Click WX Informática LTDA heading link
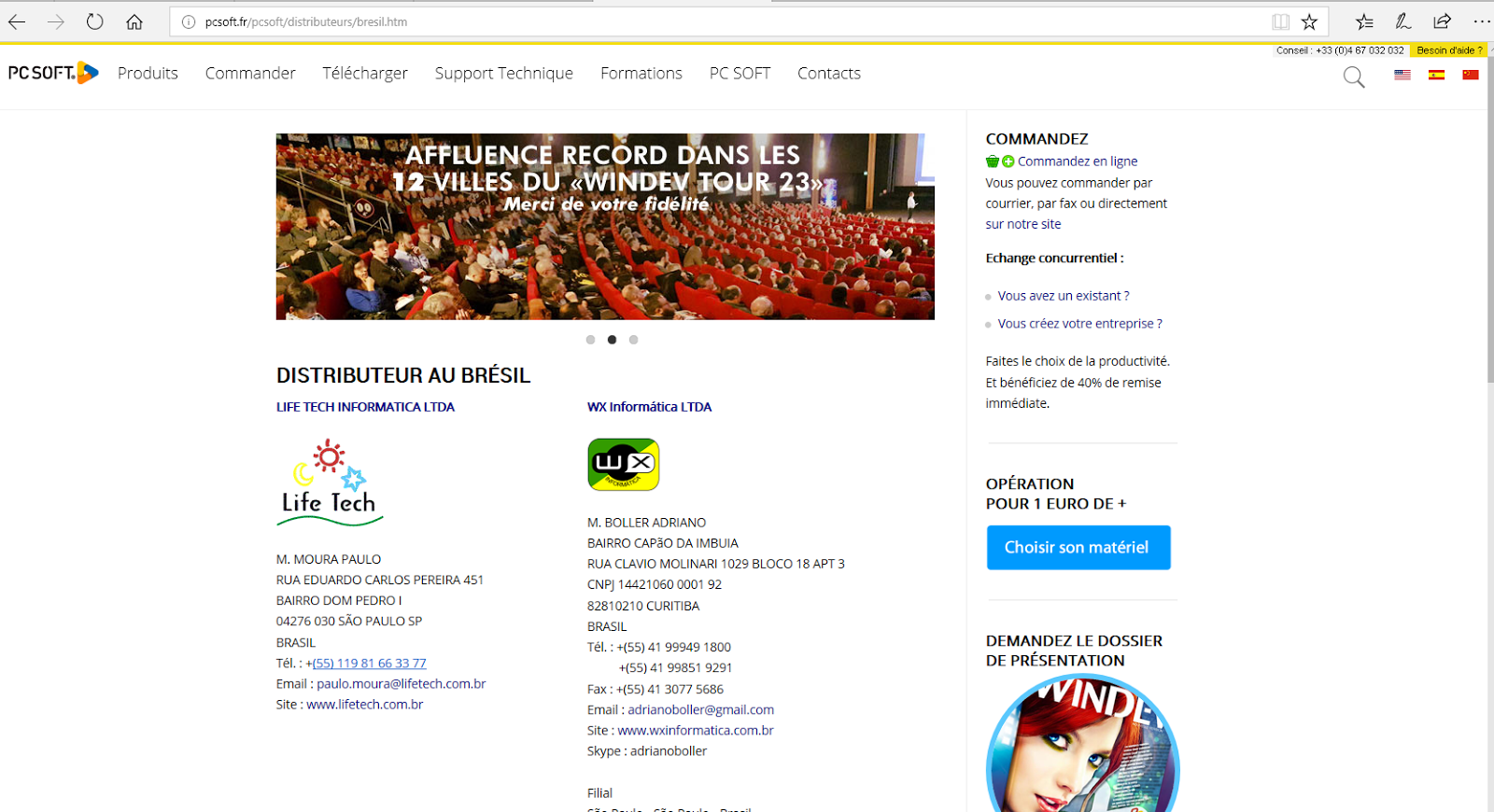The height and width of the screenshot is (812, 1494). tap(649, 407)
